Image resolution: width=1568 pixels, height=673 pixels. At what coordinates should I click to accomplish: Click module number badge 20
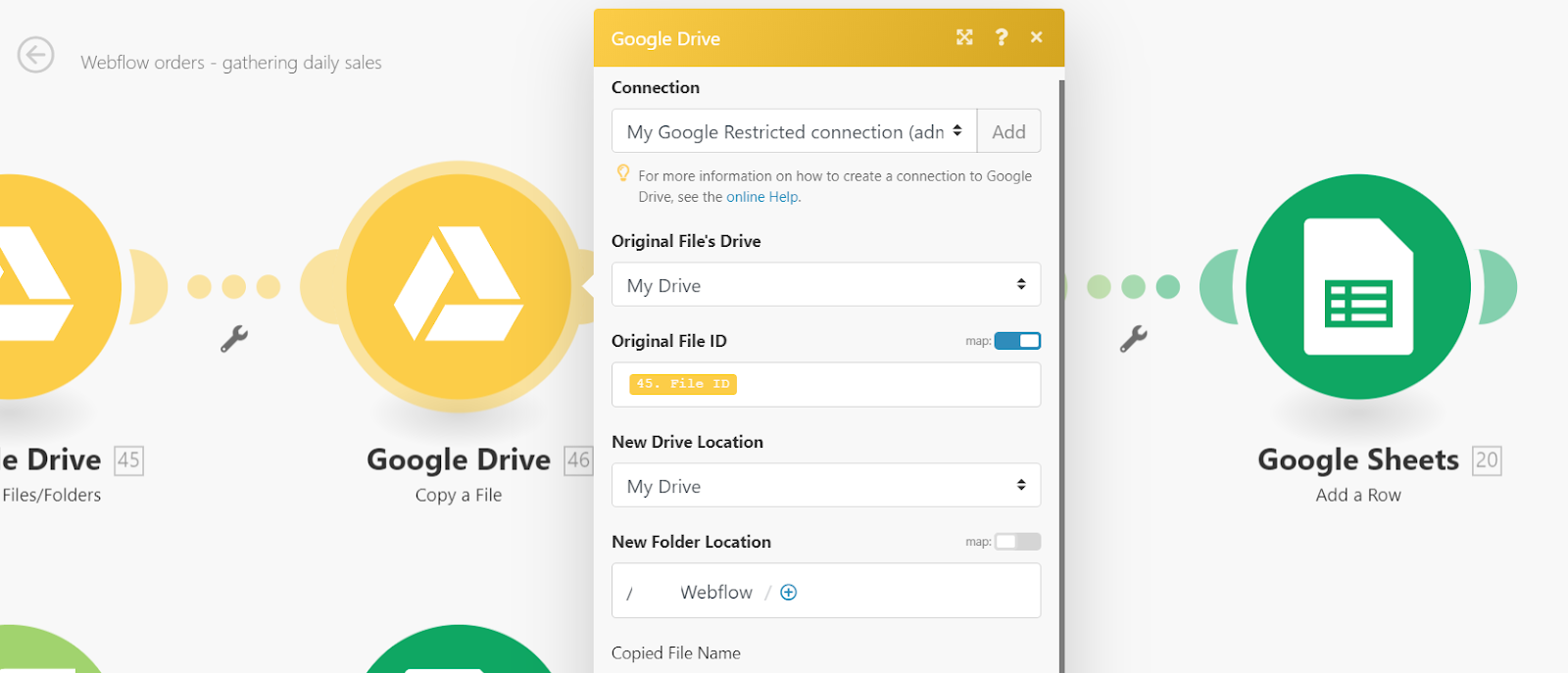point(1487,460)
